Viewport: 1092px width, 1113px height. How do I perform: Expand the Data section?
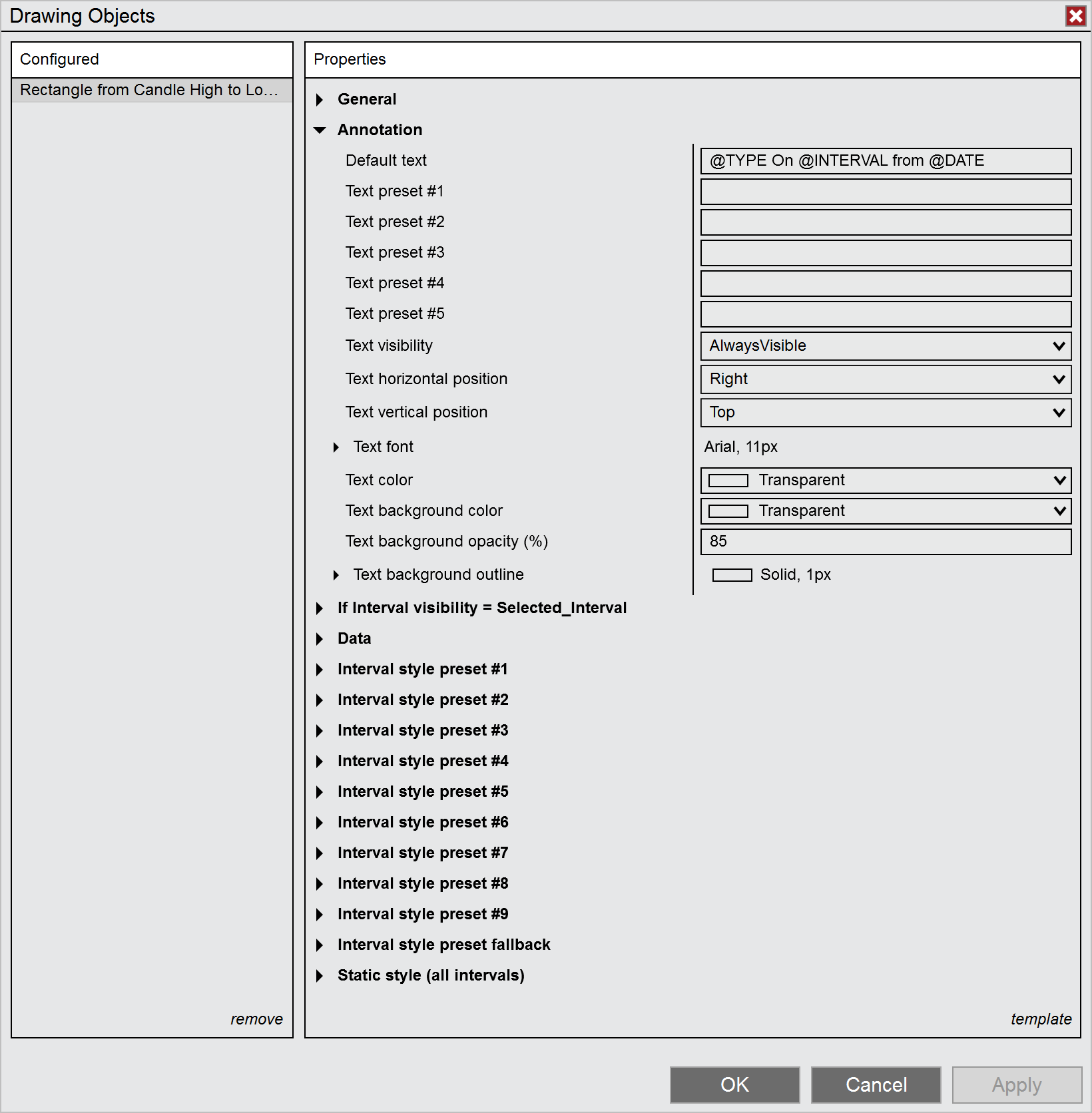click(320, 639)
